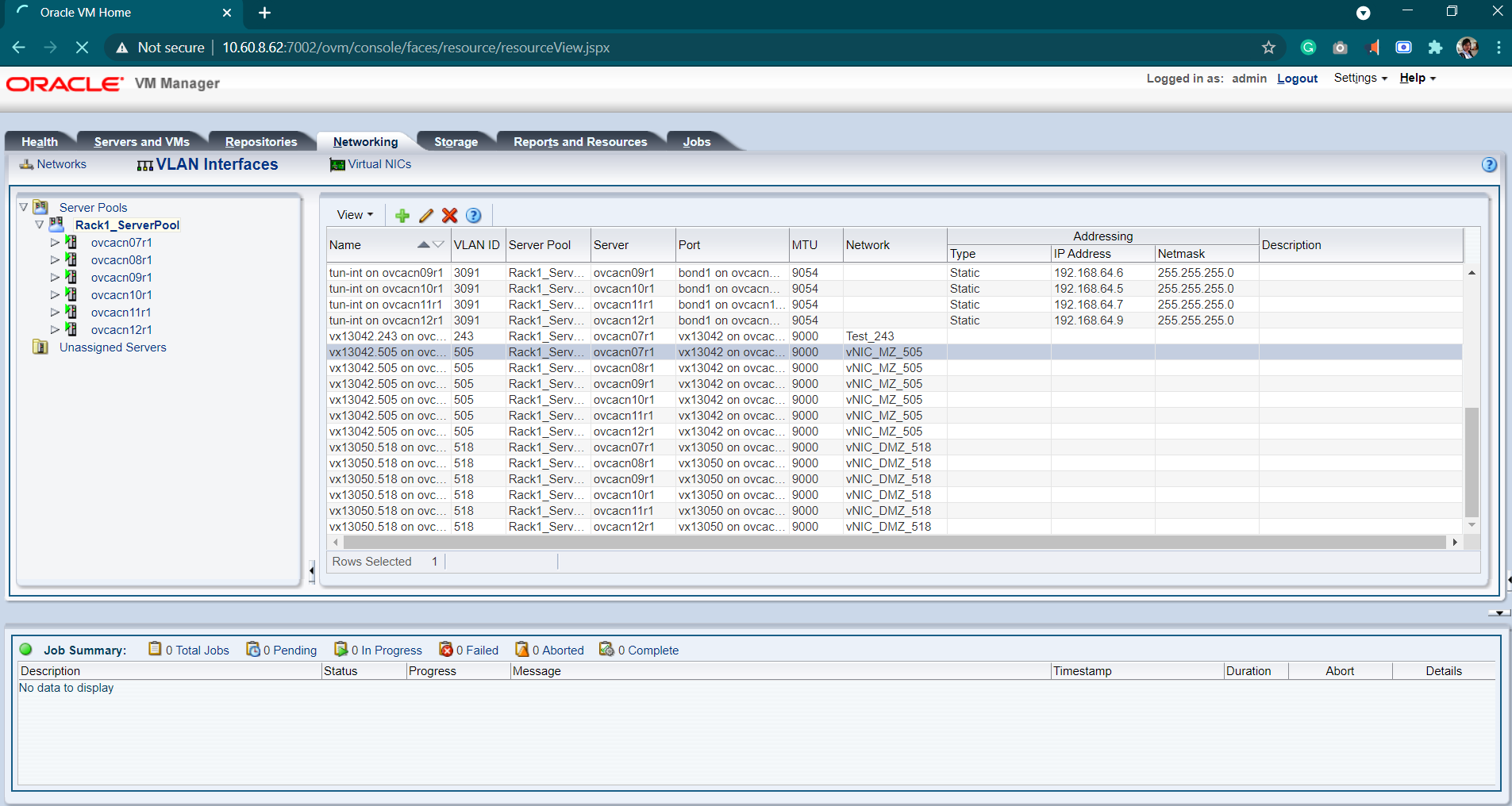Expand the ovcacn12r1 tree node
Viewport: 1512px width, 806px height.
[55, 329]
